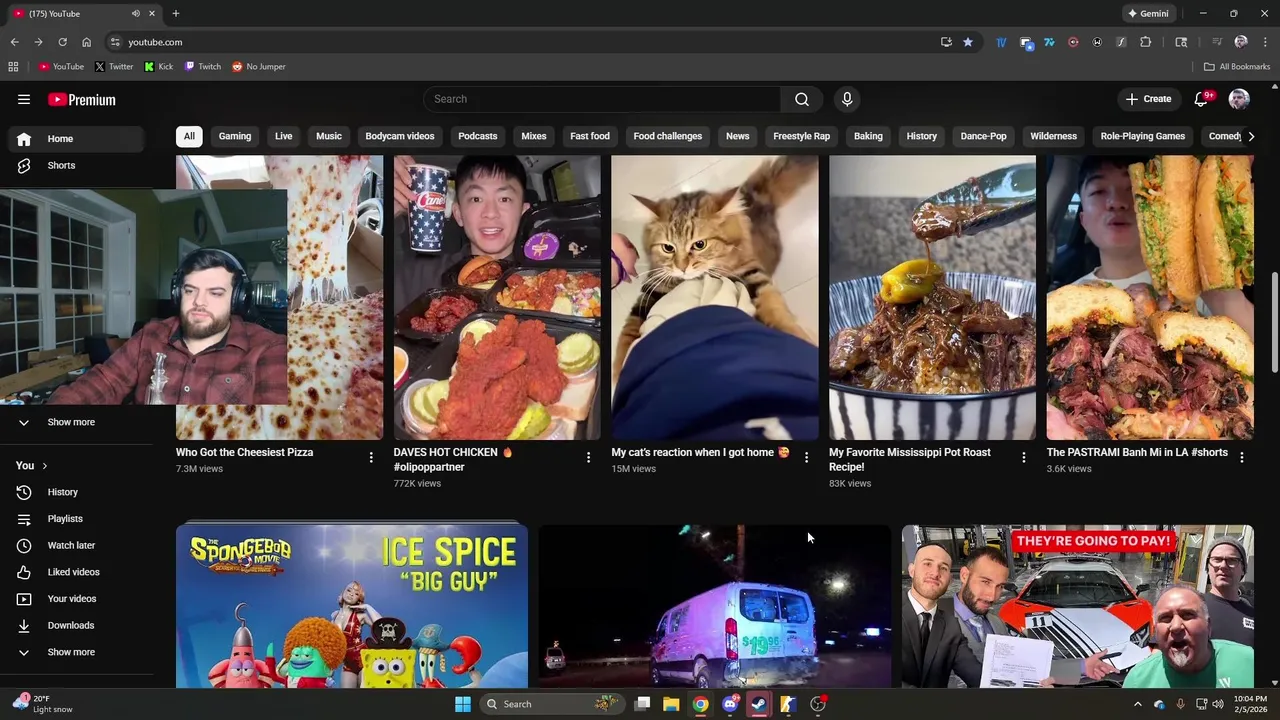This screenshot has width=1280, height=720.
Task: Open History in the sidebar
Action: pos(76,492)
